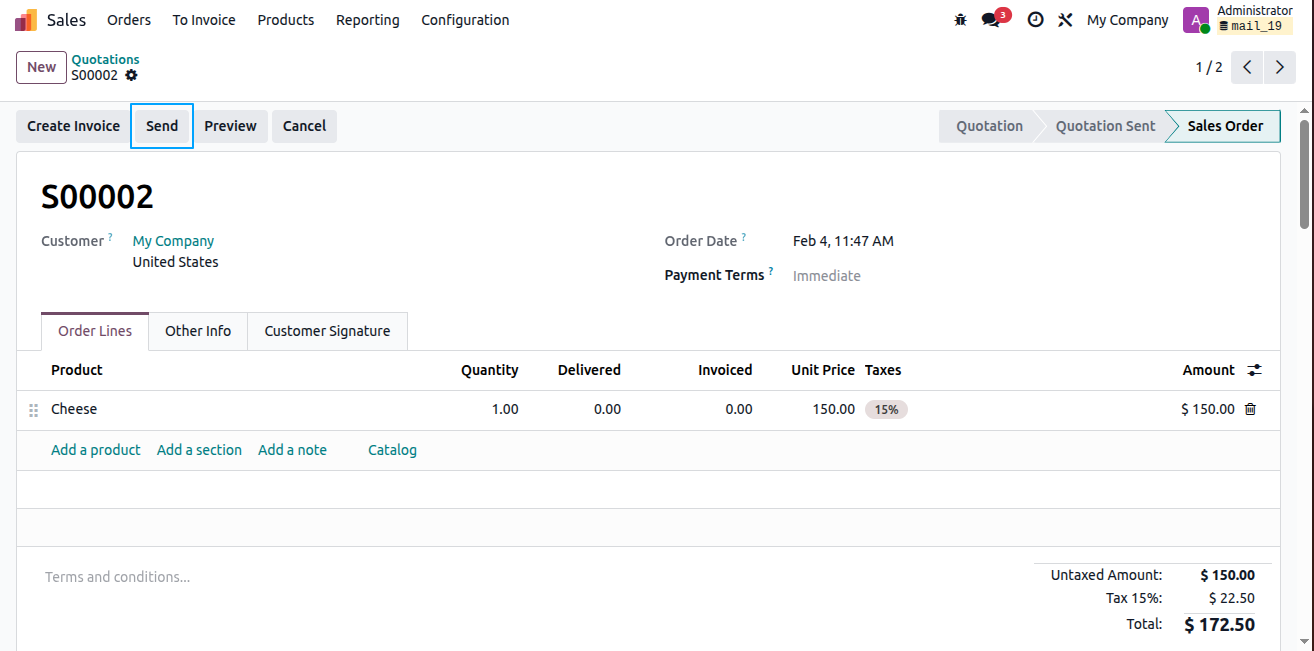Click the Create Invoice button
The height and width of the screenshot is (651, 1314).
point(73,126)
